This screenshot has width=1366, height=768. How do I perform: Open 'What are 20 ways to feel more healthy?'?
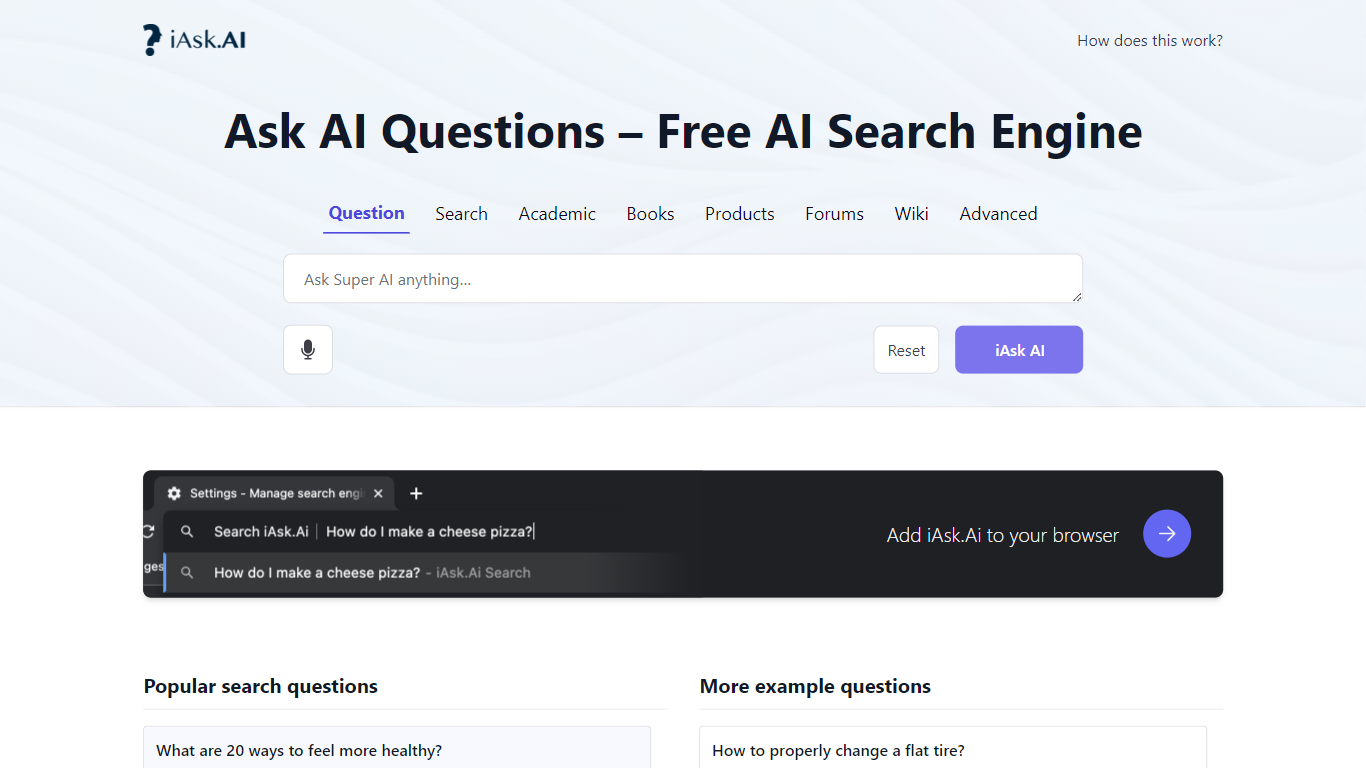pos(299,750)
